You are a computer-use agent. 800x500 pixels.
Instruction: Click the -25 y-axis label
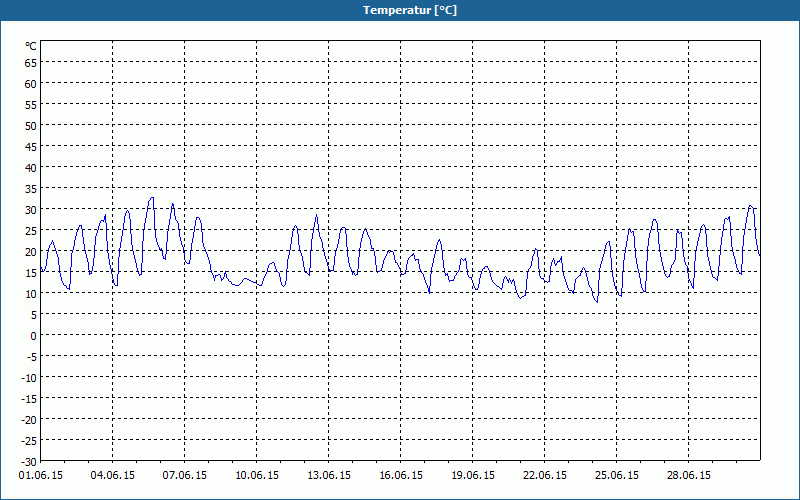(29, 441)
